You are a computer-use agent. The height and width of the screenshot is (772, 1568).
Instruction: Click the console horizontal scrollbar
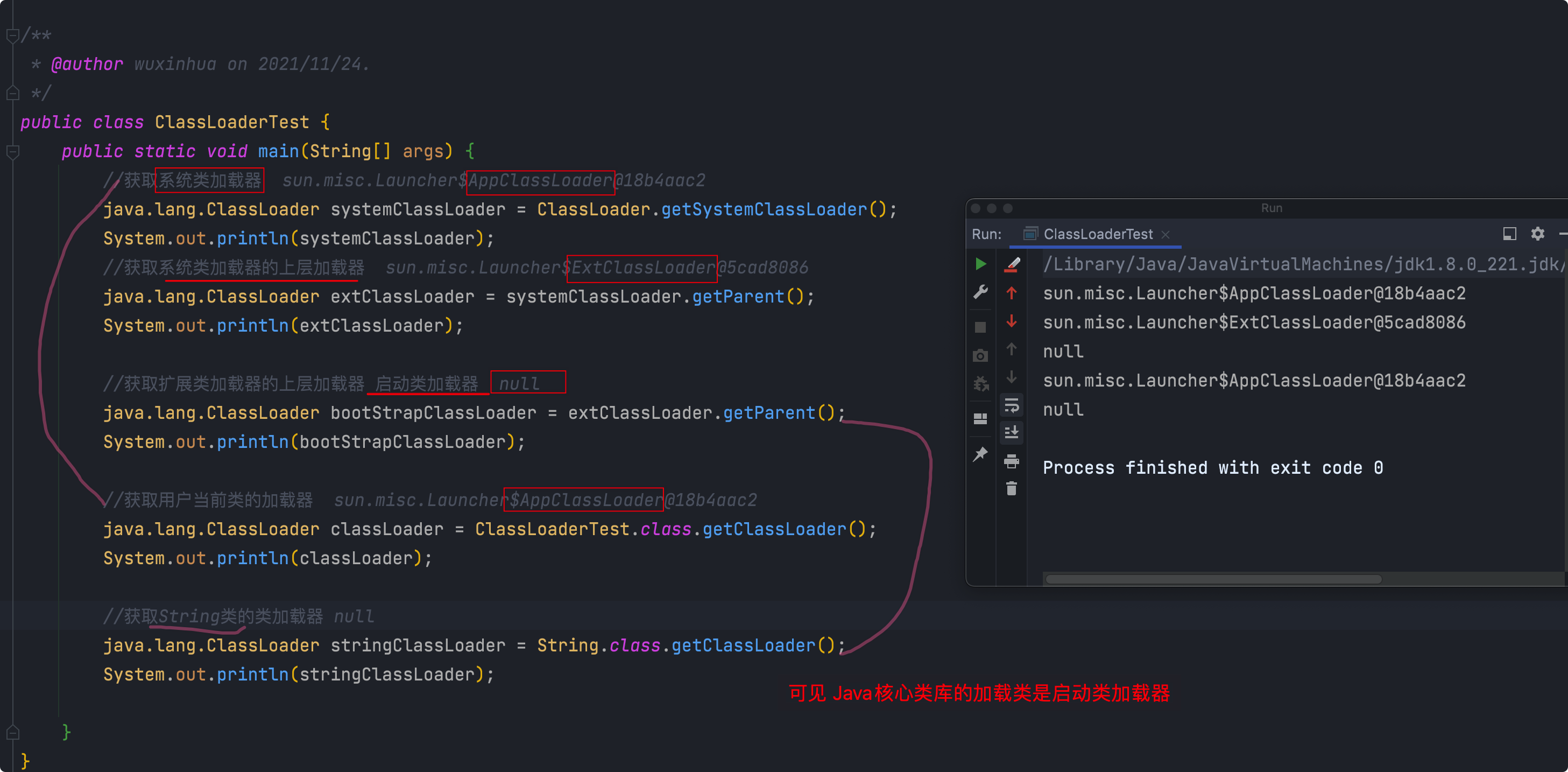pos(1212,579)
